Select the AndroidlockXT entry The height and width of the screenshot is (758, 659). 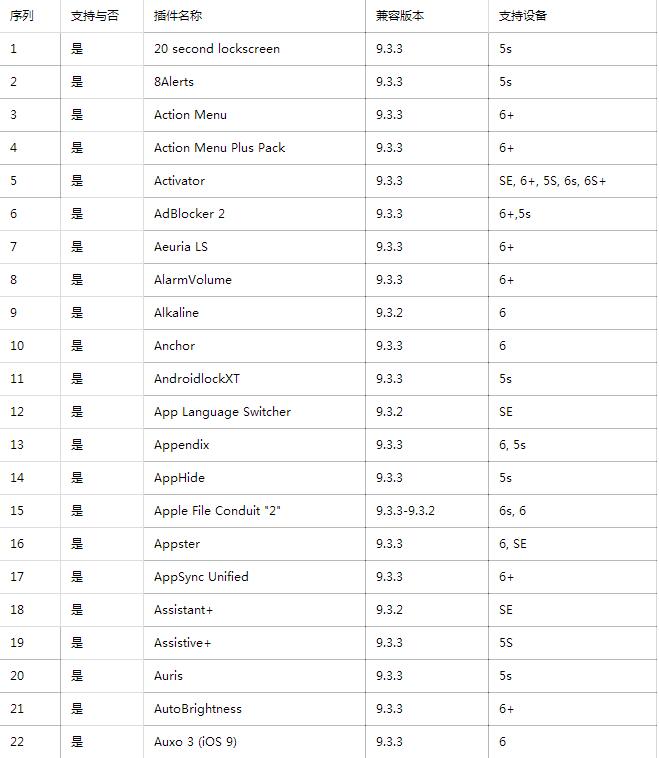[197, 379]
